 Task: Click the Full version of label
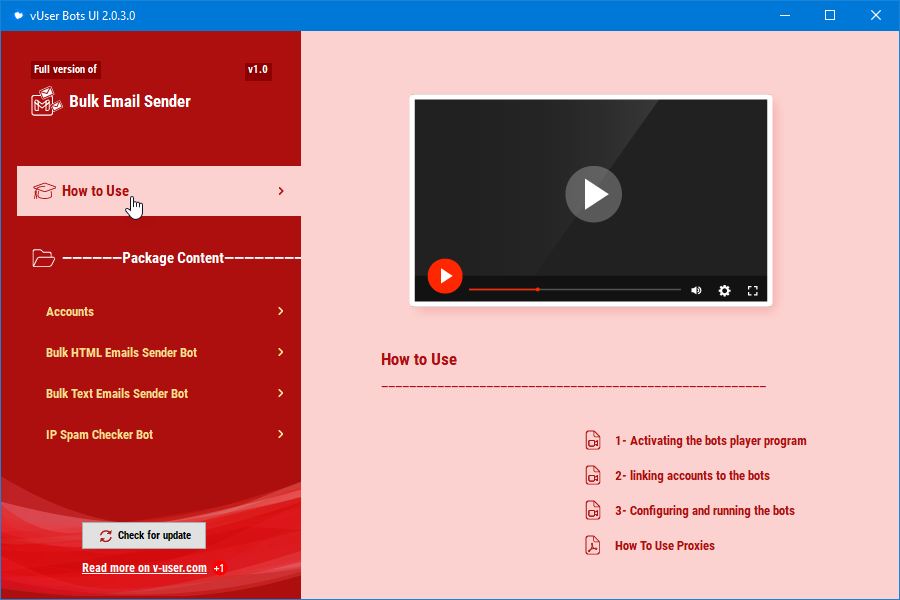pos(65,69)
